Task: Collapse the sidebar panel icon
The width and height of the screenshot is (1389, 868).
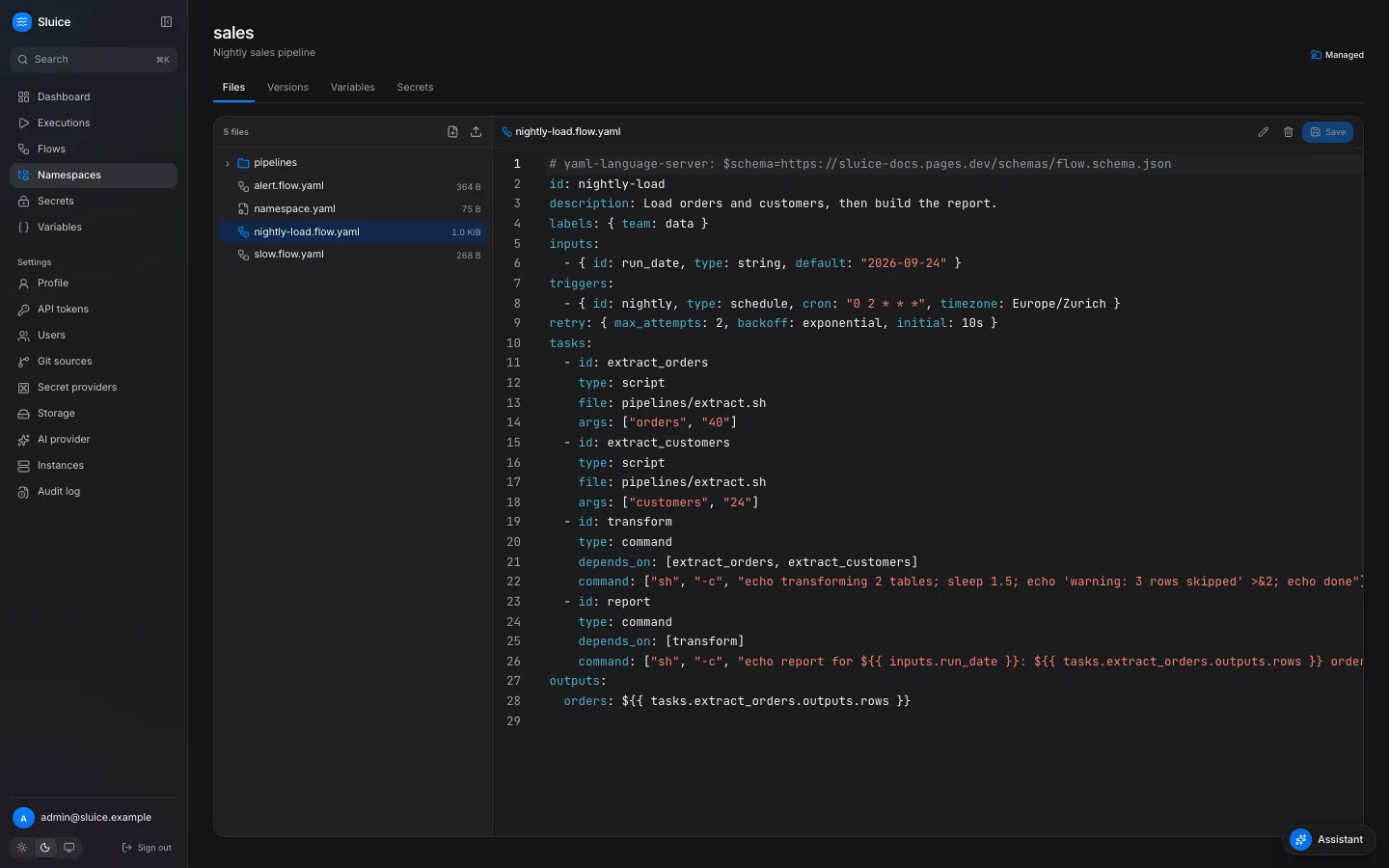Action: point(166,21)
